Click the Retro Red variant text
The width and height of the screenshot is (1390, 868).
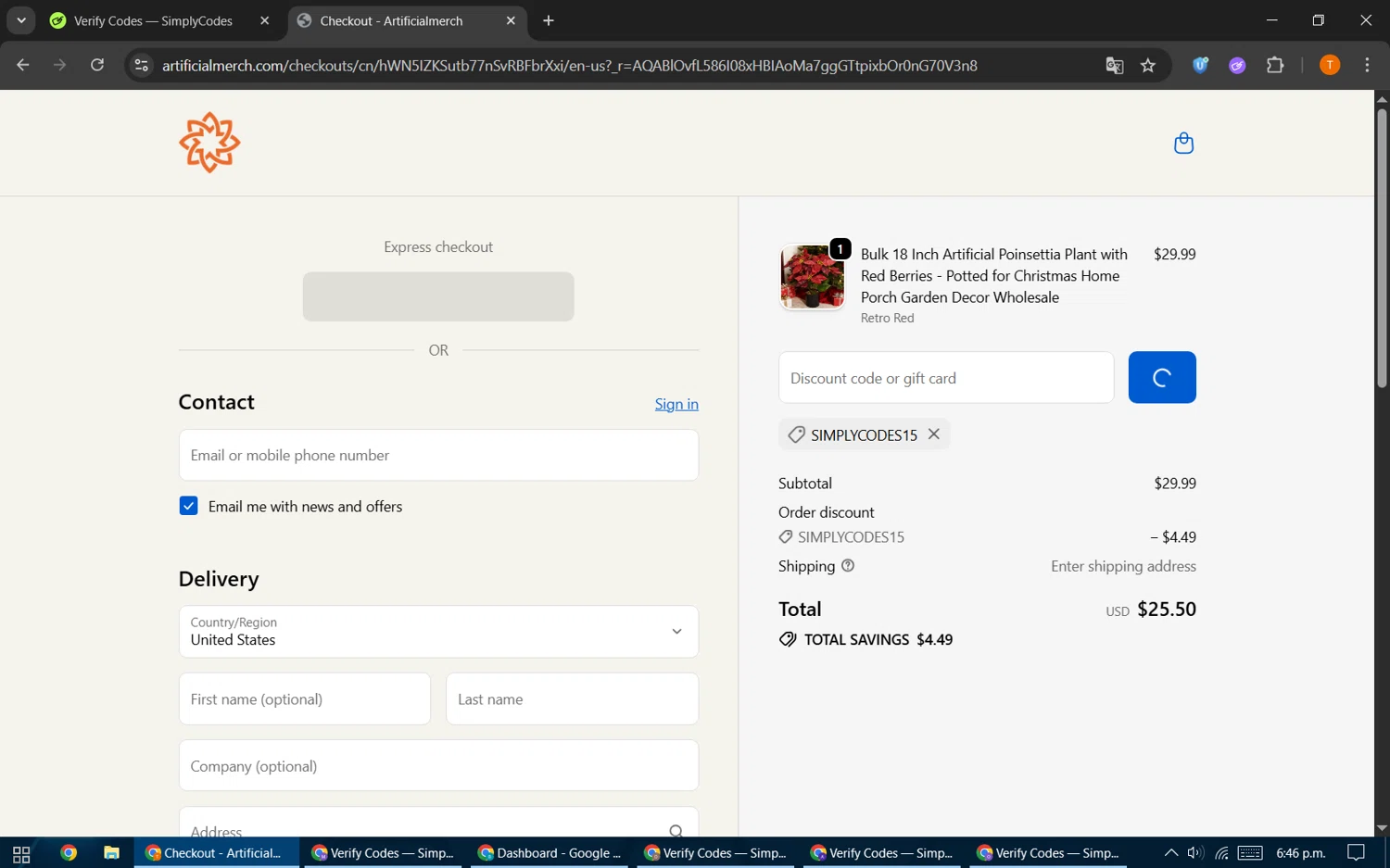(887, 318)
